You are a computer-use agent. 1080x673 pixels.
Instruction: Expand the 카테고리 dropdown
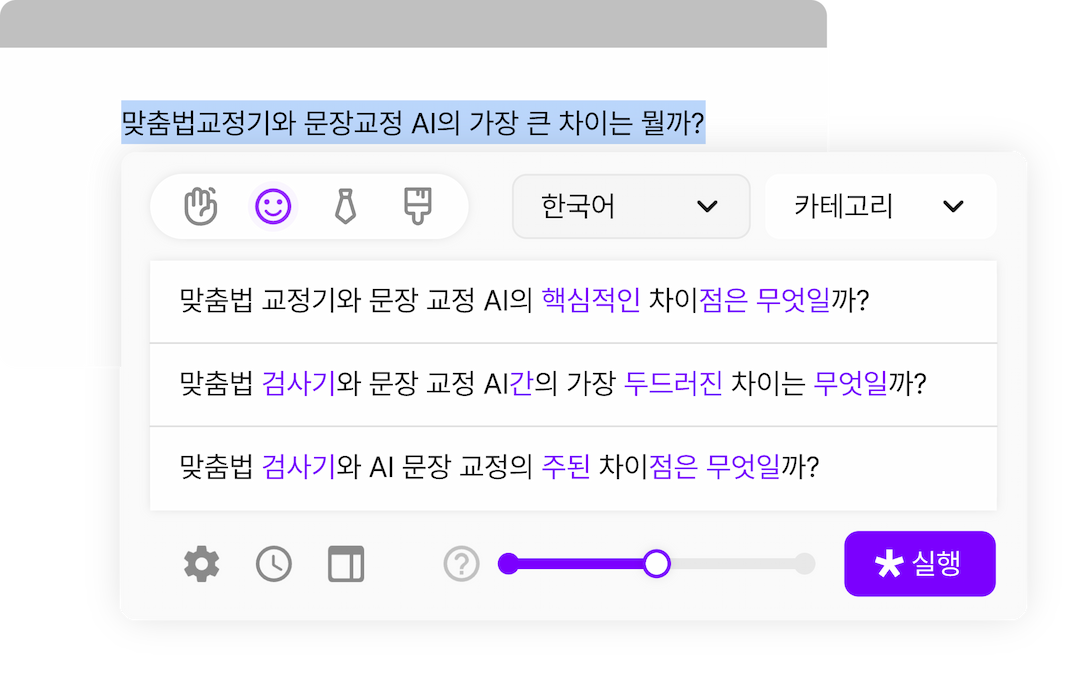880,207
